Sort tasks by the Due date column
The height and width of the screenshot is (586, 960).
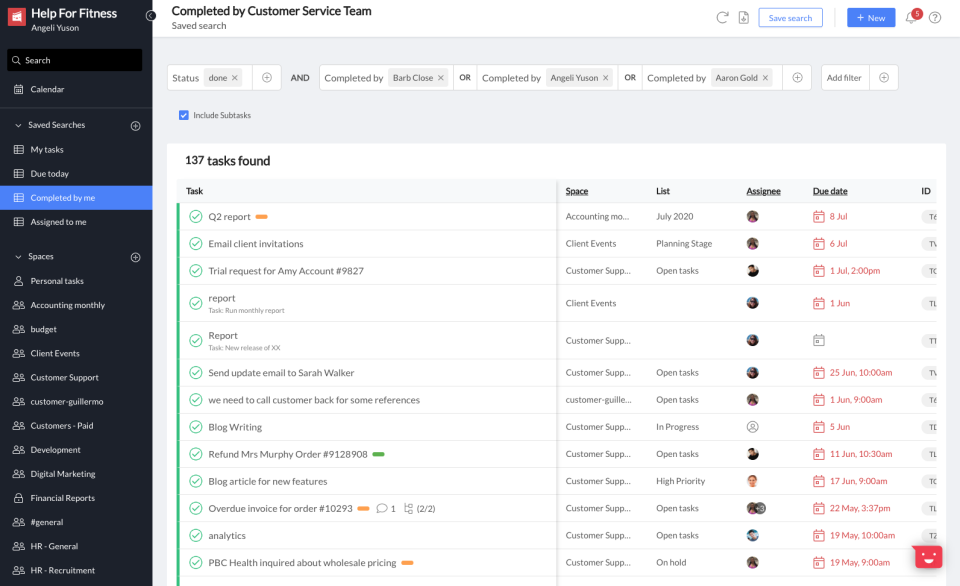click(x=829, y=191)
